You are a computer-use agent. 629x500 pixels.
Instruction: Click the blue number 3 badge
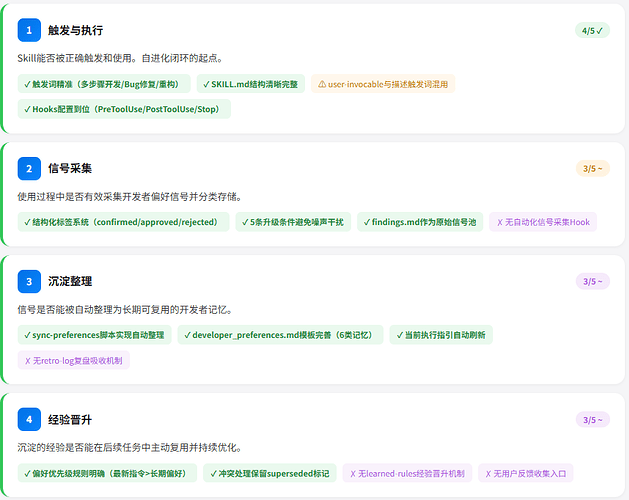(29, 281)
